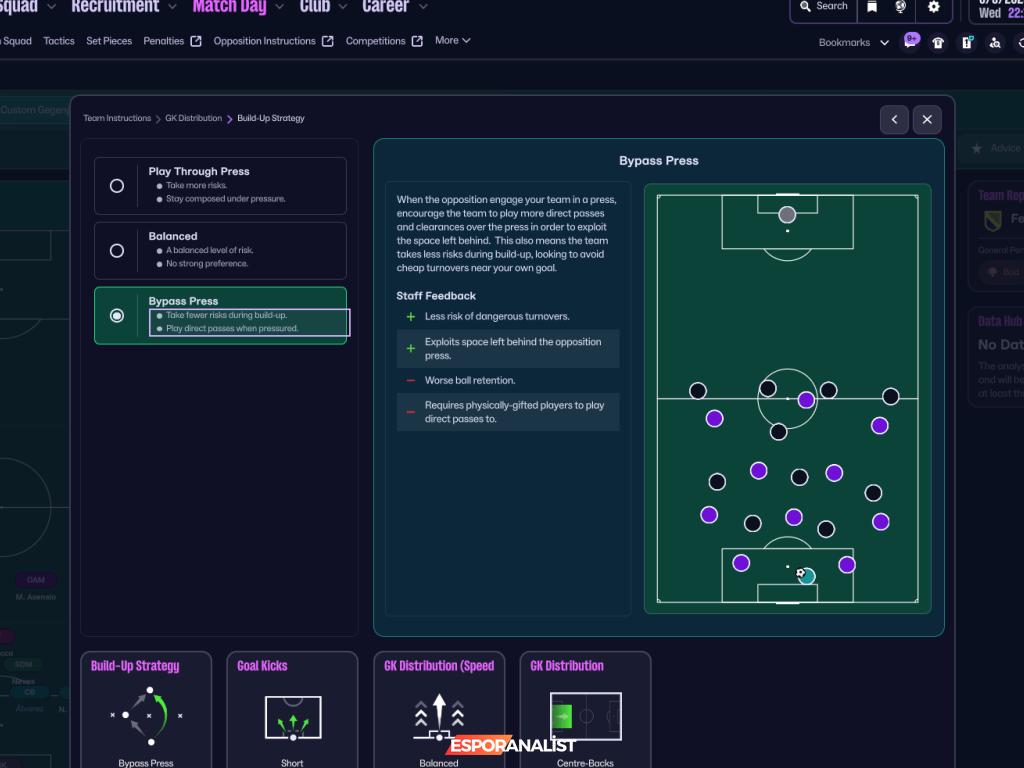Click the settings gear icon
The height and width of the screenshot is (768, 1024).
coord(934,8)
